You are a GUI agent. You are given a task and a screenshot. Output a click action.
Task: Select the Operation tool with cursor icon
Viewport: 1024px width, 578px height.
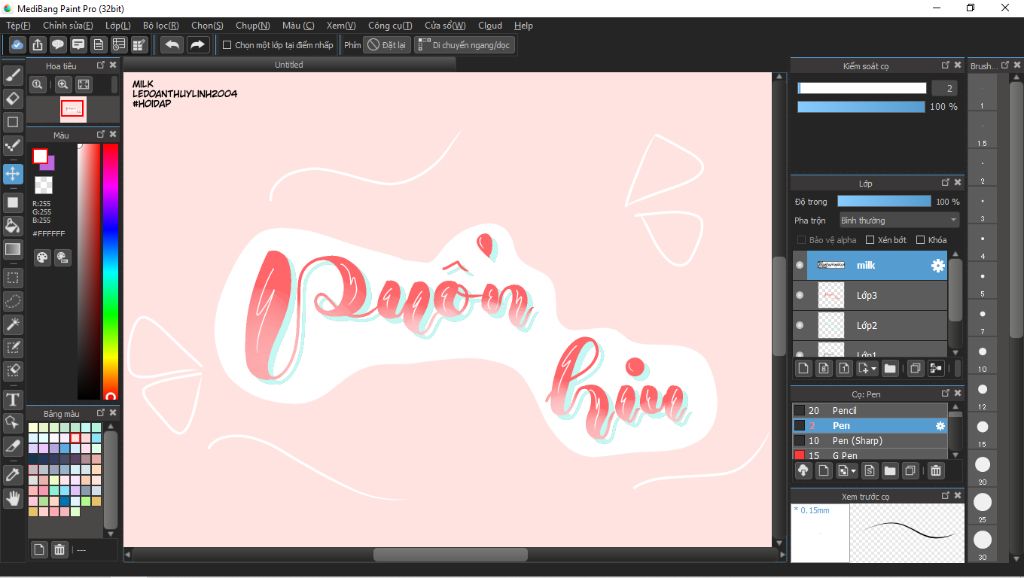[12, 423]
